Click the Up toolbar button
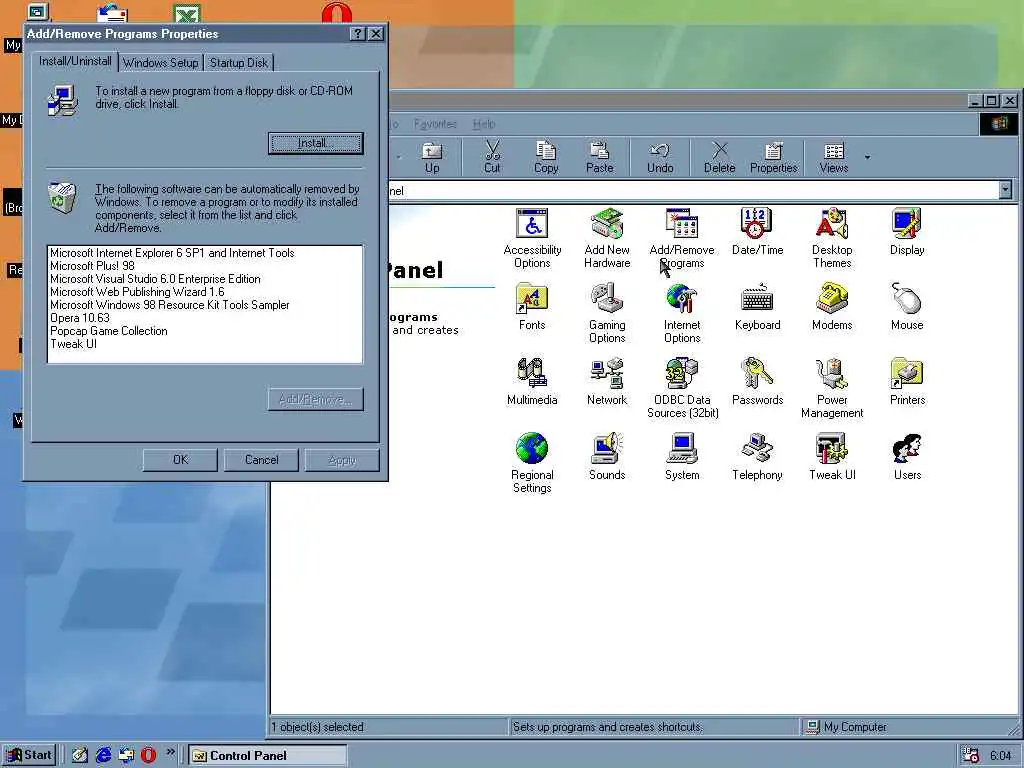 pyautogui.click(x=432, y=158)
